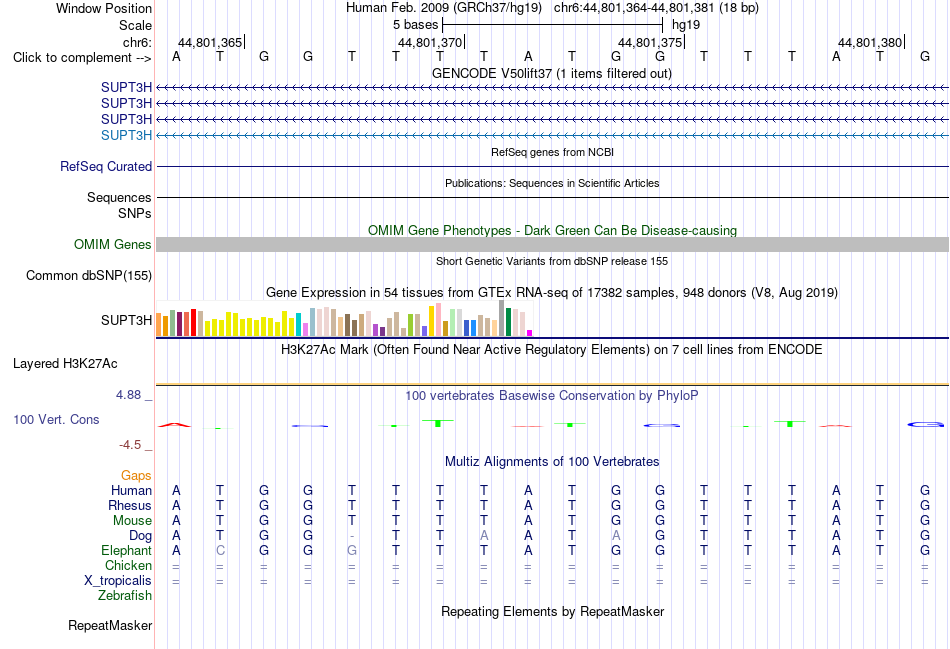Click the blue conservation ring at last base
This screenshot has width=950, height=649.
[x=926, y=424]
